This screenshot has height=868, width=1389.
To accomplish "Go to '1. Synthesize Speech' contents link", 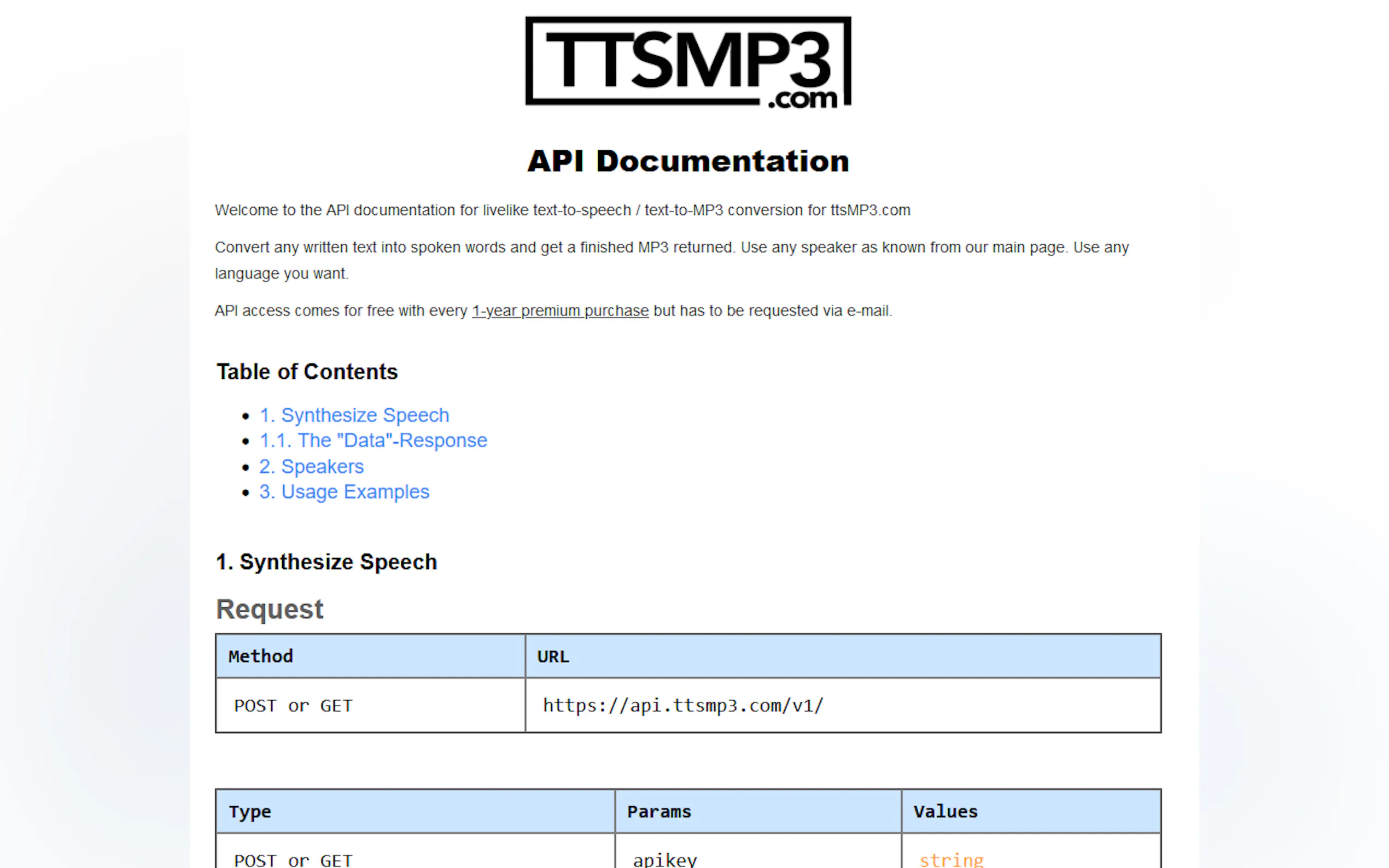I will (354, 415).
